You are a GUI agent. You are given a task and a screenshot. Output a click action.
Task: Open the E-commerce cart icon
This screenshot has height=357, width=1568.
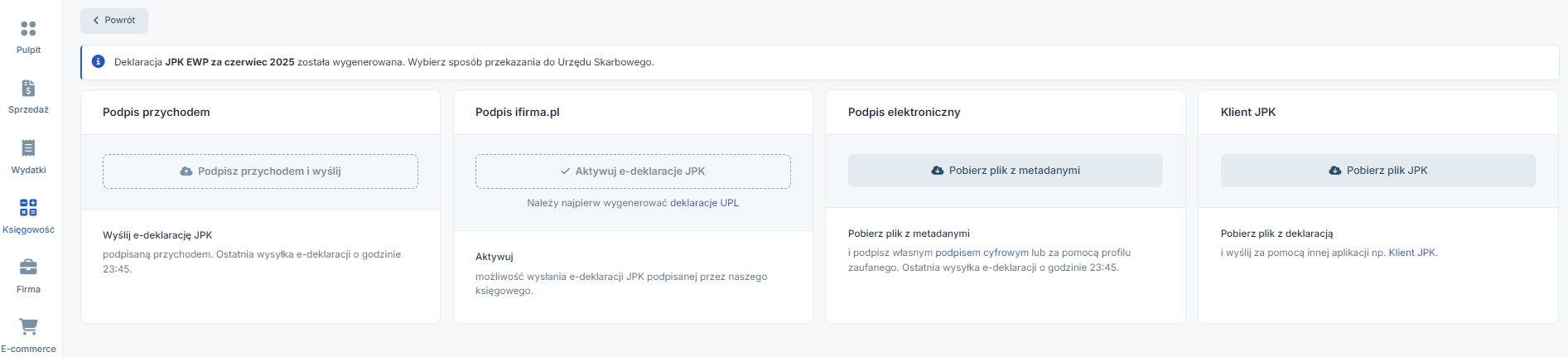28,326
